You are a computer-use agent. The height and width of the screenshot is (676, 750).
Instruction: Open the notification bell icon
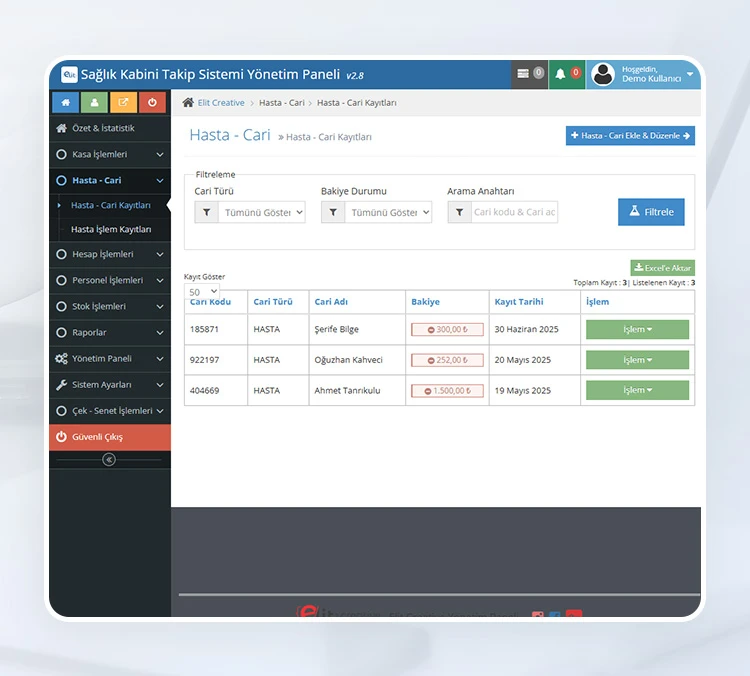point(560,74)
